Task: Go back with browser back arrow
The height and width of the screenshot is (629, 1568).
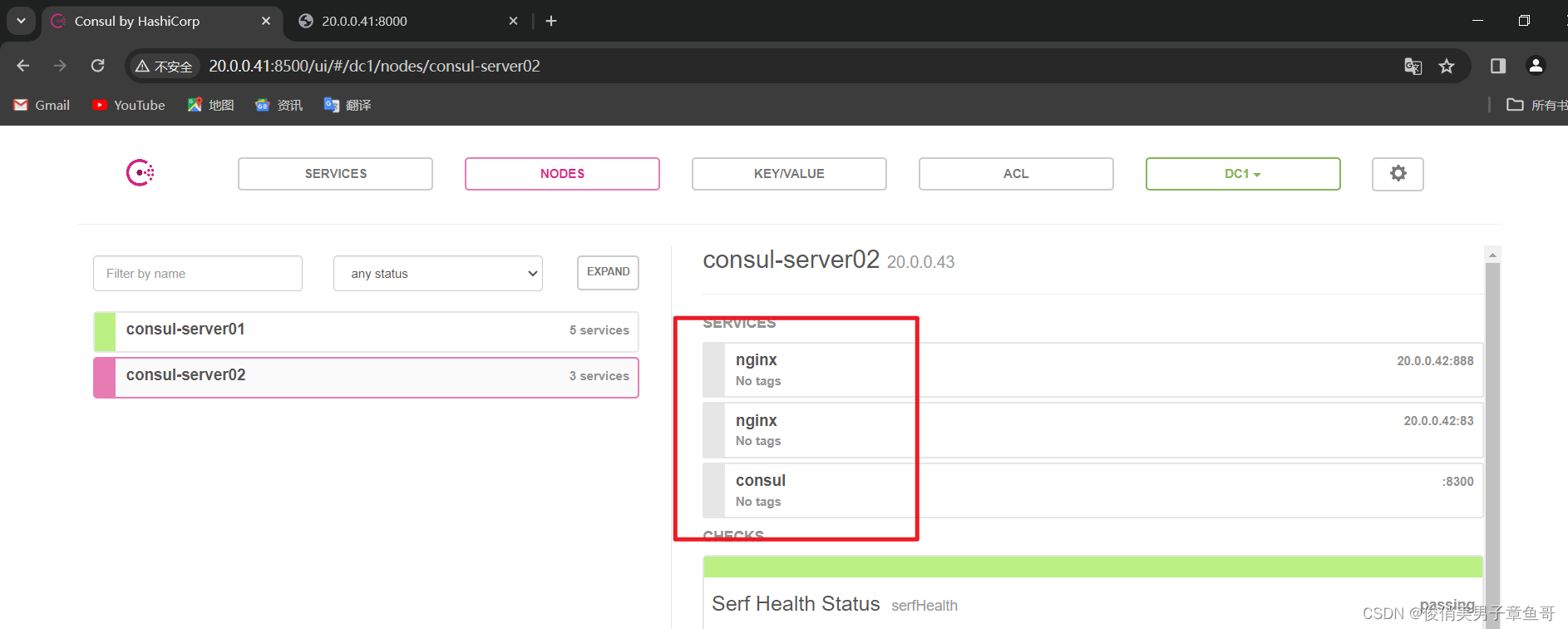Action: click(x=23, y=66)
